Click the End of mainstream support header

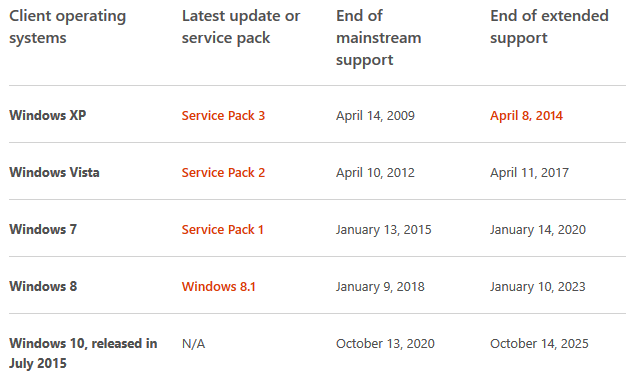click(378, 38)
